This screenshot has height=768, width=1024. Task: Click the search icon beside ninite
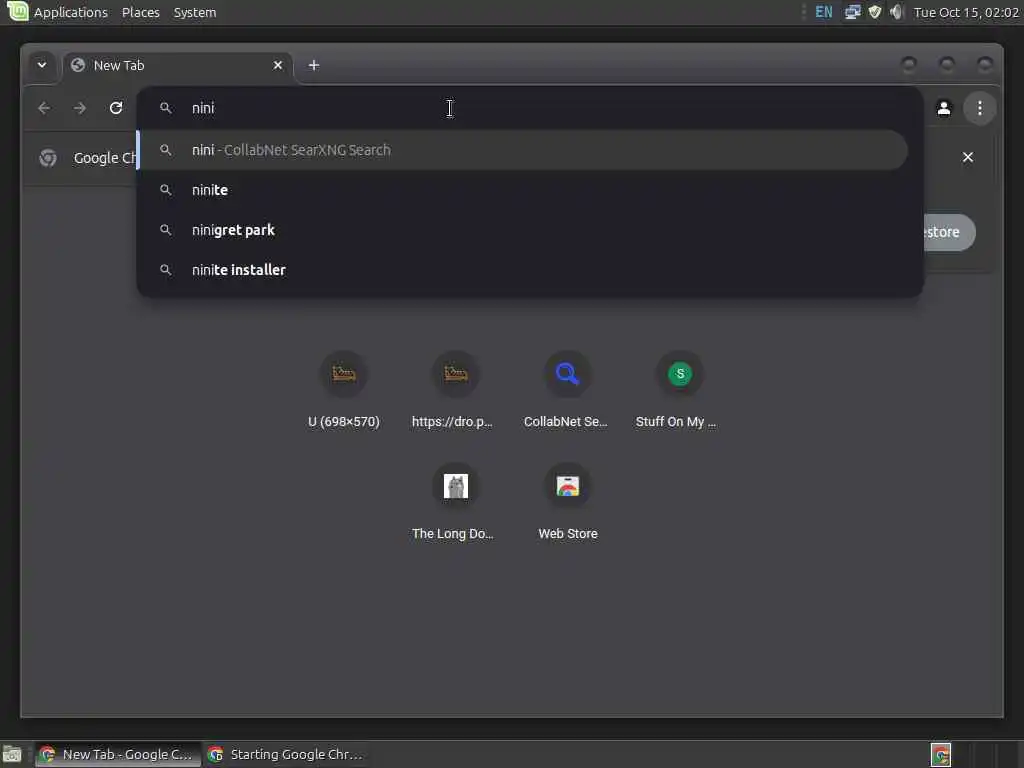pyautogui.click(x=166, y=190)
